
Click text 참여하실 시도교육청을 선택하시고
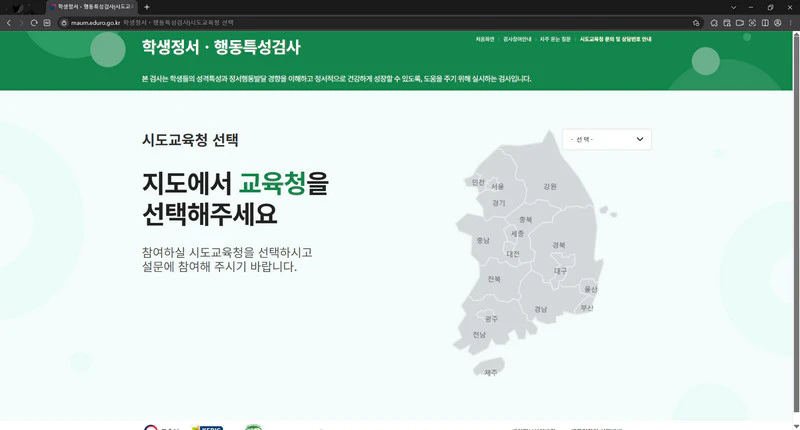(x=227, y=252)
